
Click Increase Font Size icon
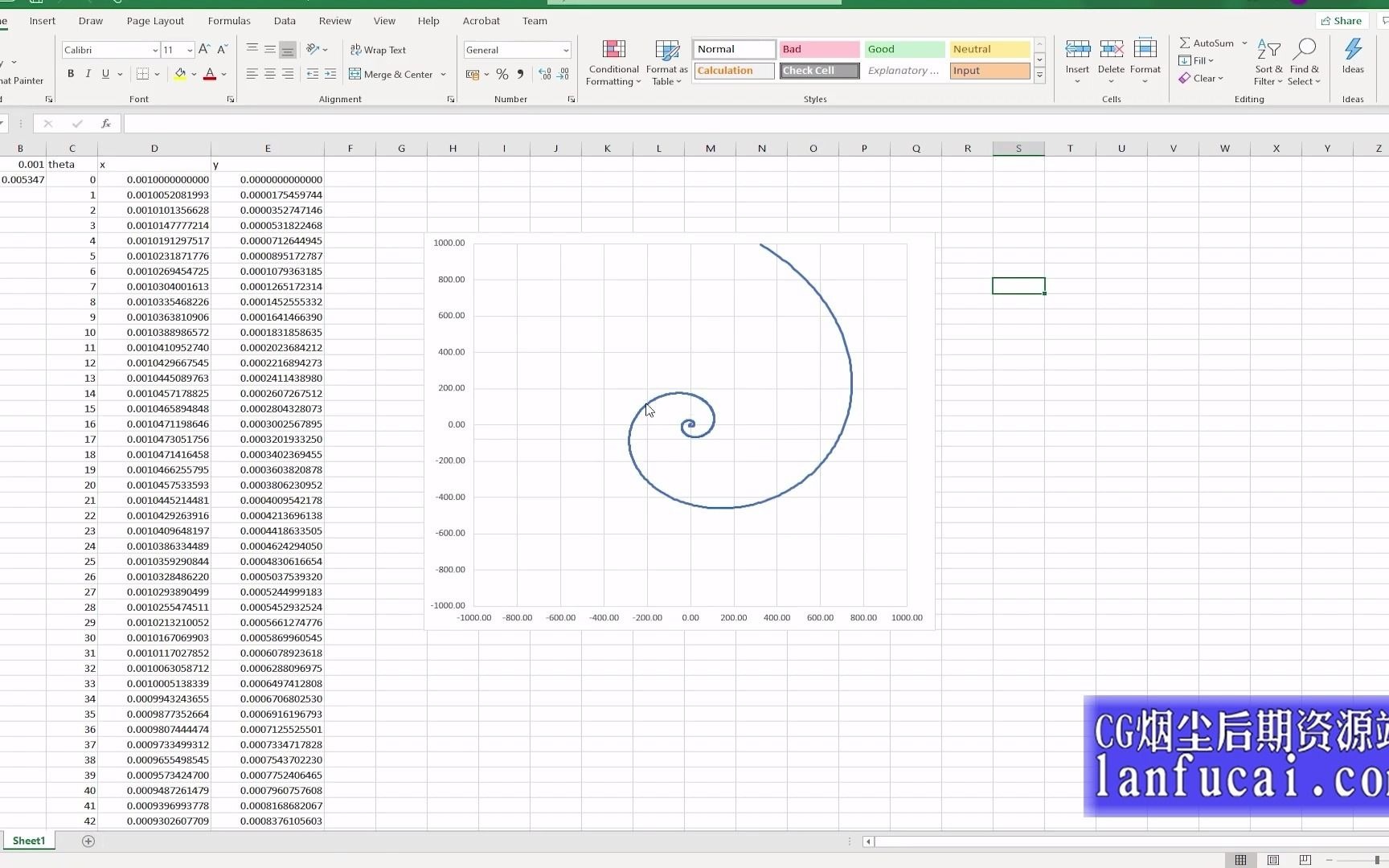(x=204, y=50)
